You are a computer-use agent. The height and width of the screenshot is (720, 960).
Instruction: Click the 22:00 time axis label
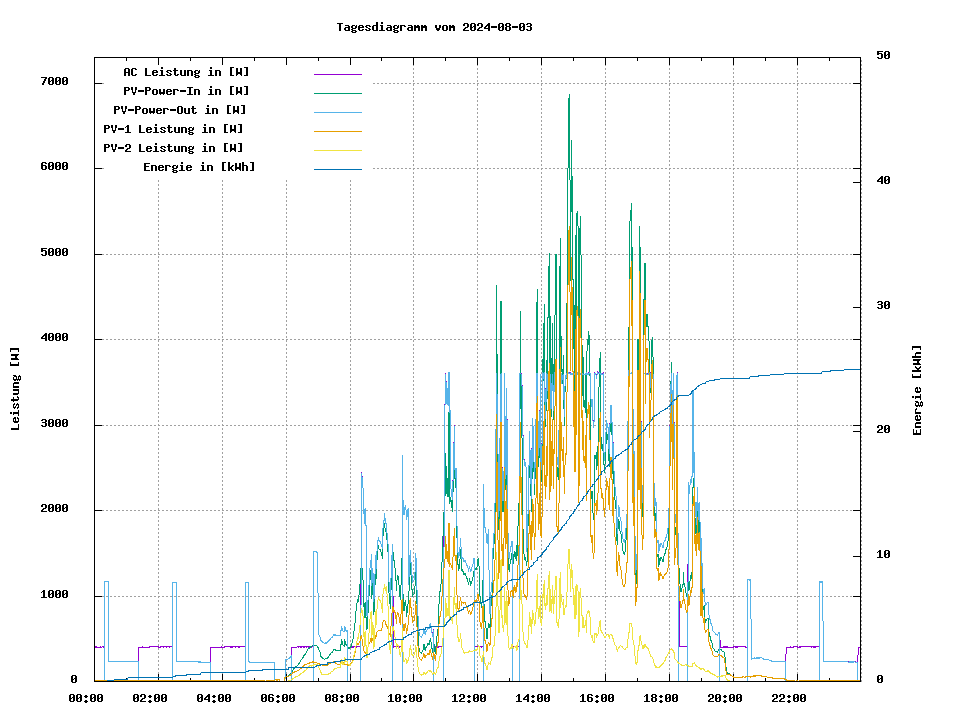point(789,698)
